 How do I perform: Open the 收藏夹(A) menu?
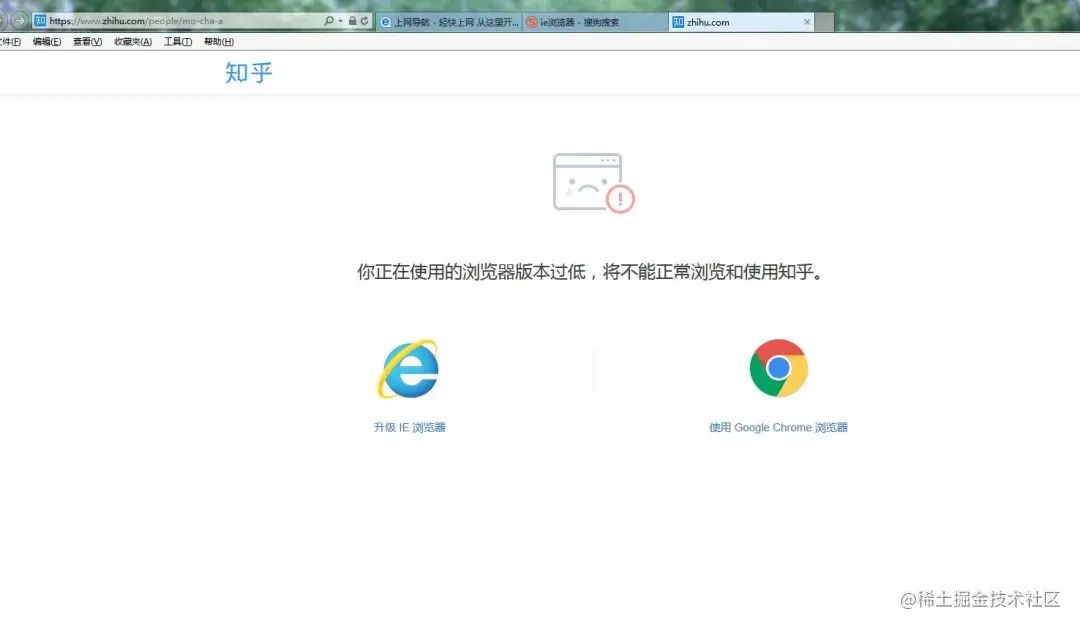[133, 41]
